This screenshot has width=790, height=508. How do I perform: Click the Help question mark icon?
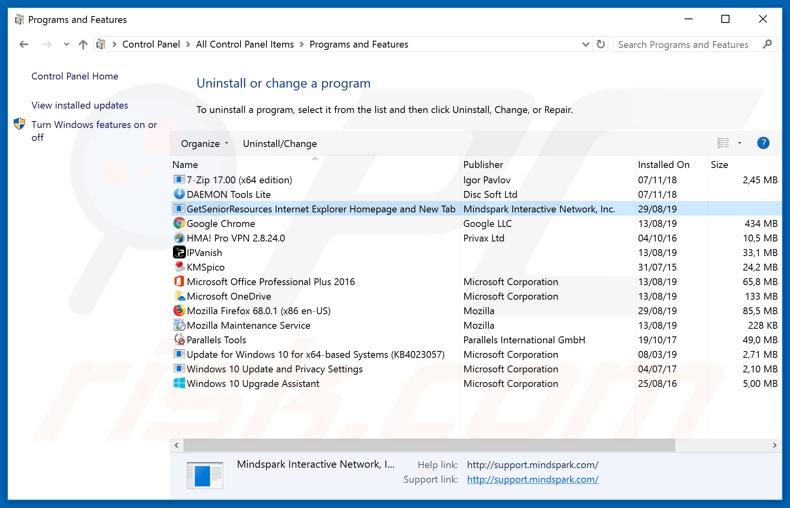coord(763,143)
